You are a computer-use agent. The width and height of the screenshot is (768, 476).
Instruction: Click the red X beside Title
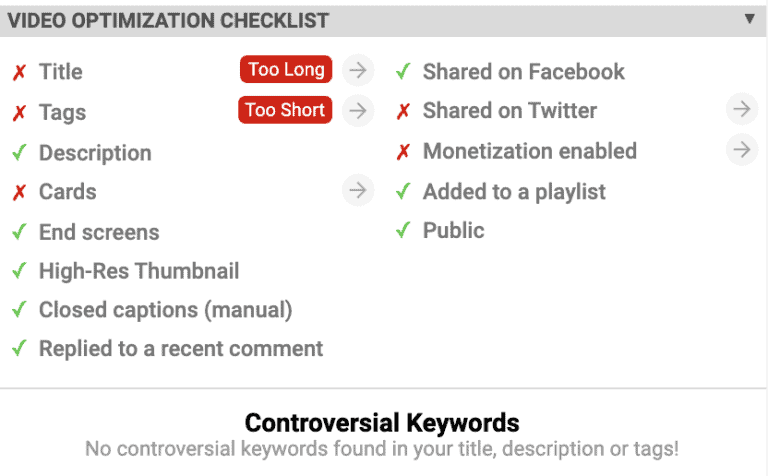(19, 72)
